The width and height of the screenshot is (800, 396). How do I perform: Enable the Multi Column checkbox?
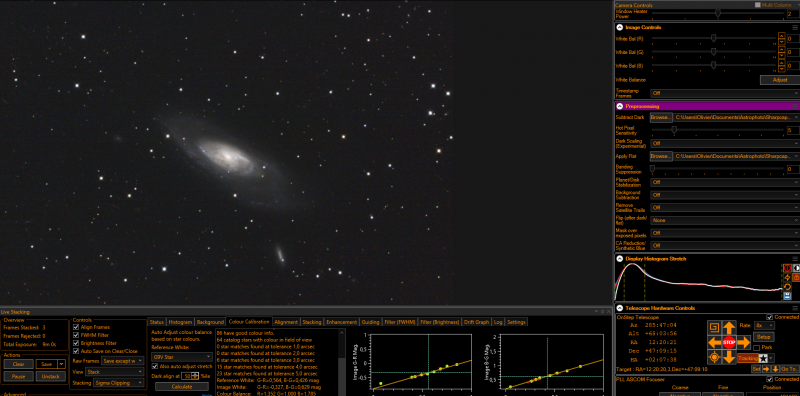pos(758,5)
